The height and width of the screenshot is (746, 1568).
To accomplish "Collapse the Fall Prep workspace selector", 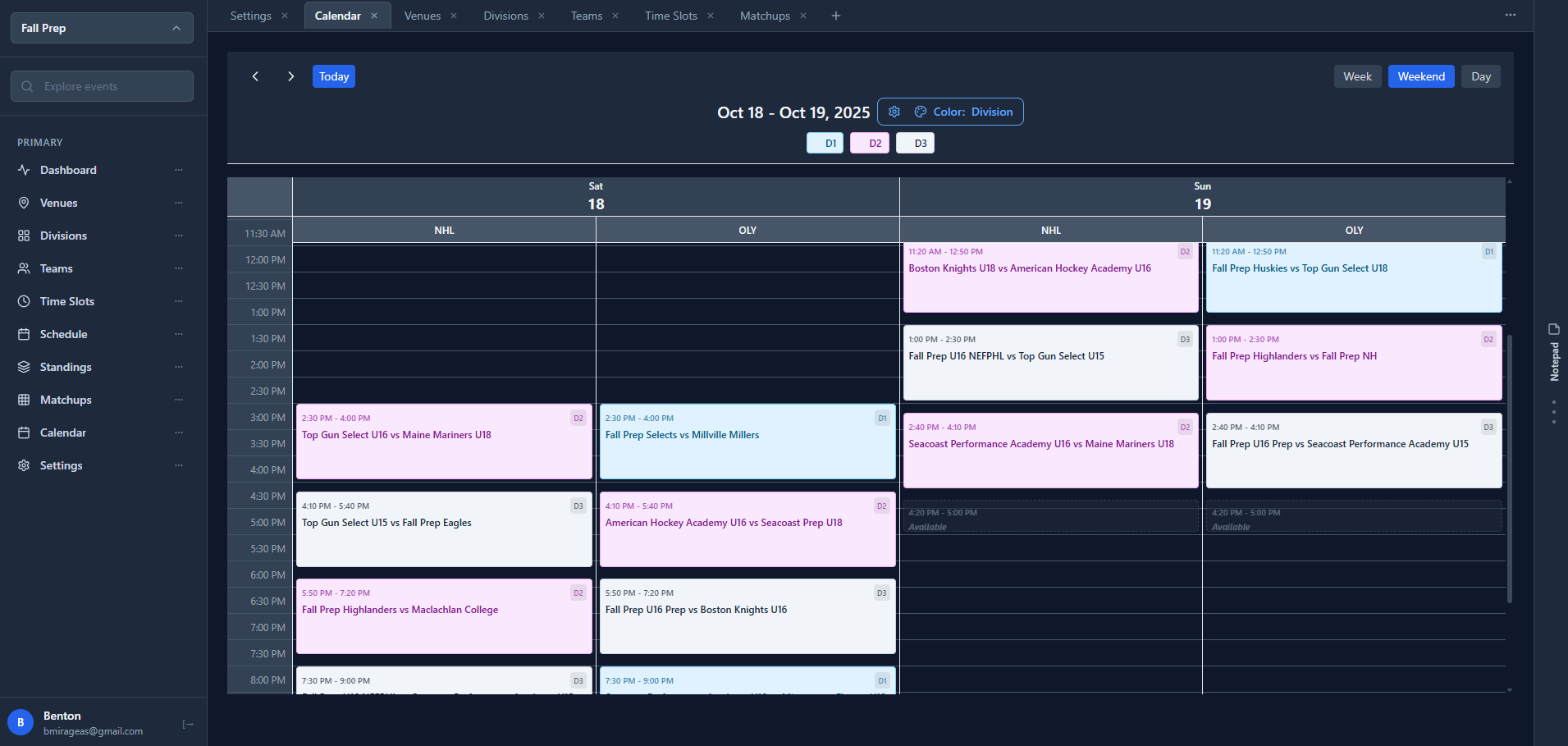I will [176, 27].
